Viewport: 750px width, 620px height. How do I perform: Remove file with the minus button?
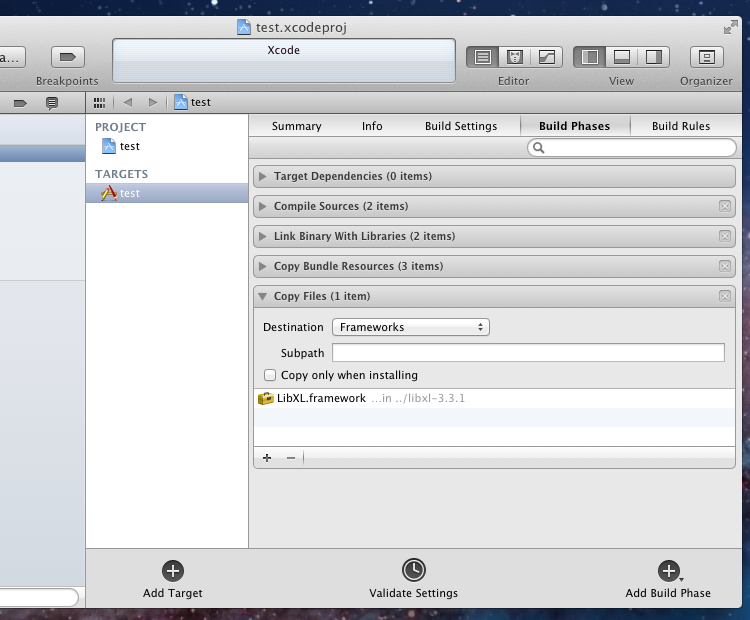[x=290, y=458]
